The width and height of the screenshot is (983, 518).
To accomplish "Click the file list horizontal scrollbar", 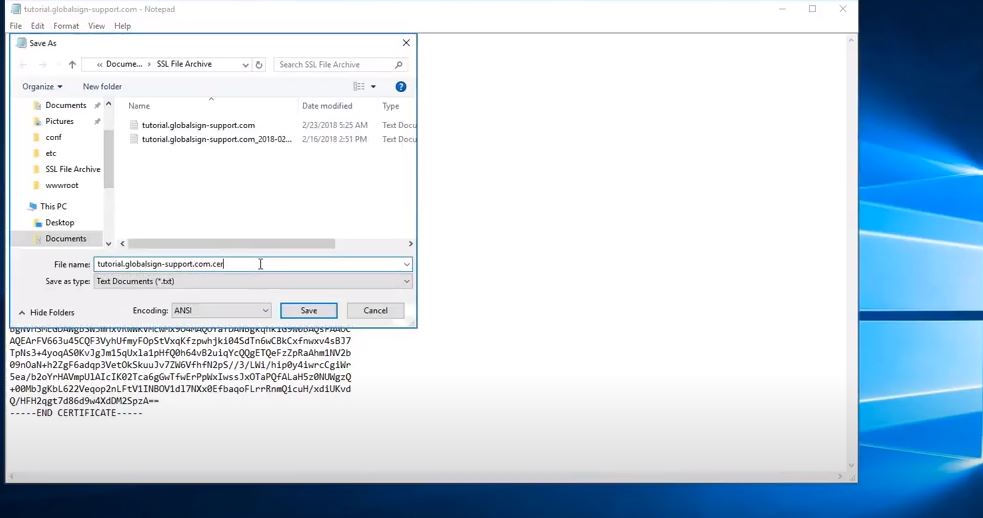I will click(x=231, y=243).
